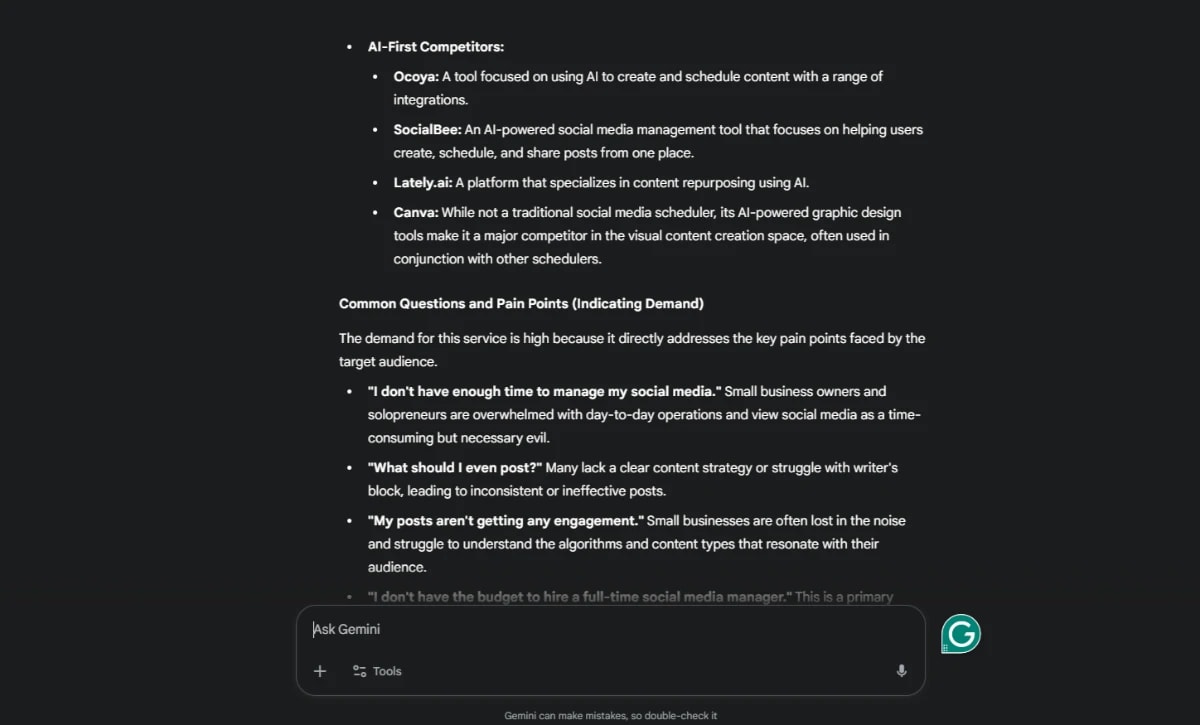The width and height of the screenshot is (1200, 725).
Task: Click the bold 'Canva' text
Action: [x=413, y=212]
